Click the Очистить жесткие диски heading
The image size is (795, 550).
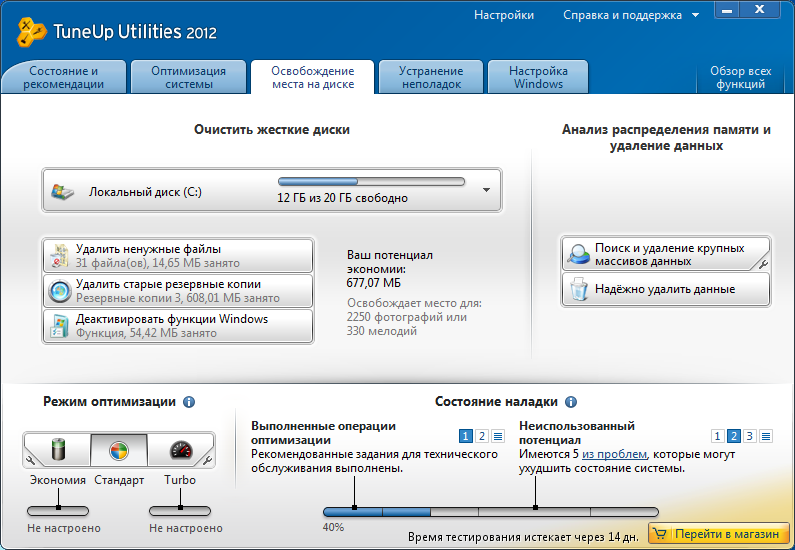coord(272,130)
